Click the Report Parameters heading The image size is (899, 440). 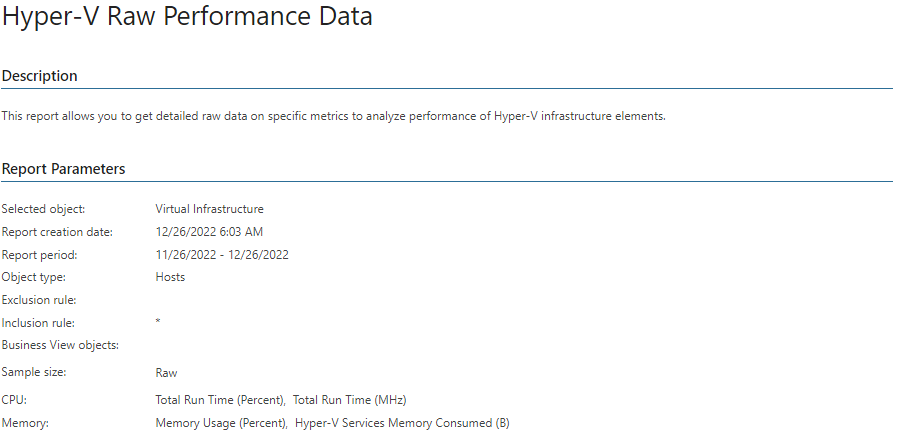tap(63, 169)
